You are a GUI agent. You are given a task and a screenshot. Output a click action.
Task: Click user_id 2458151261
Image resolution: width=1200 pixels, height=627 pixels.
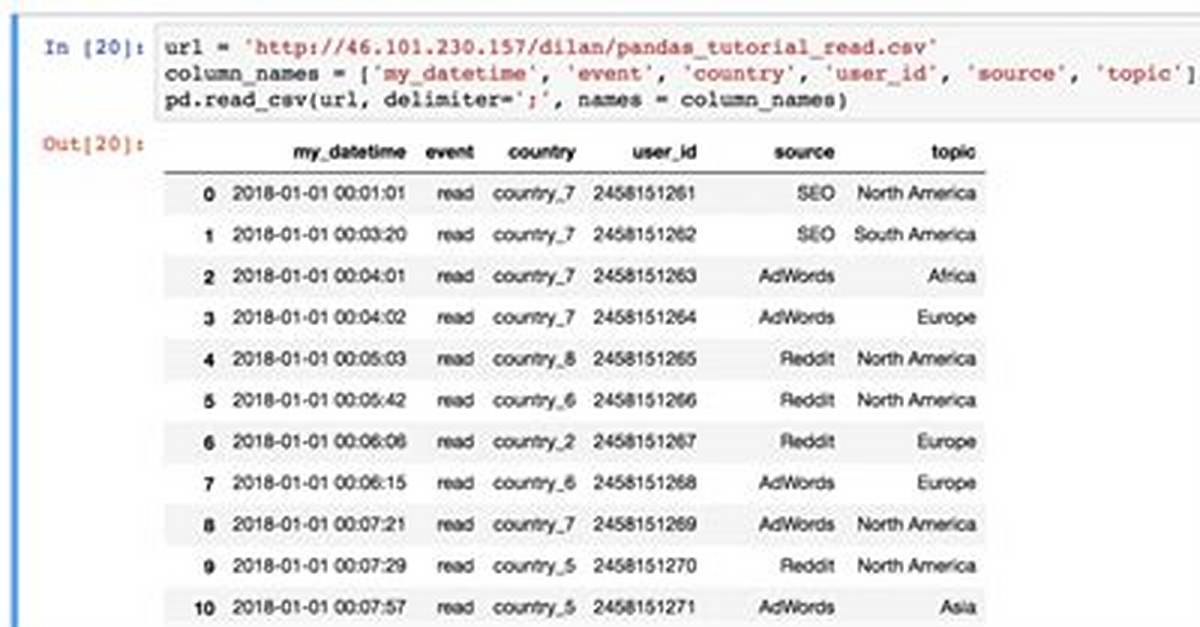pos(645,194)
